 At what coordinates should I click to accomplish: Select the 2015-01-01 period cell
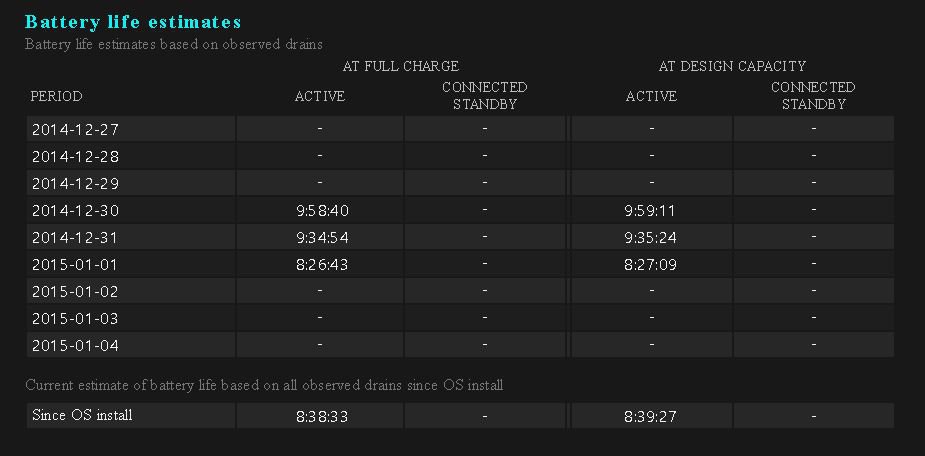[75, 264]
